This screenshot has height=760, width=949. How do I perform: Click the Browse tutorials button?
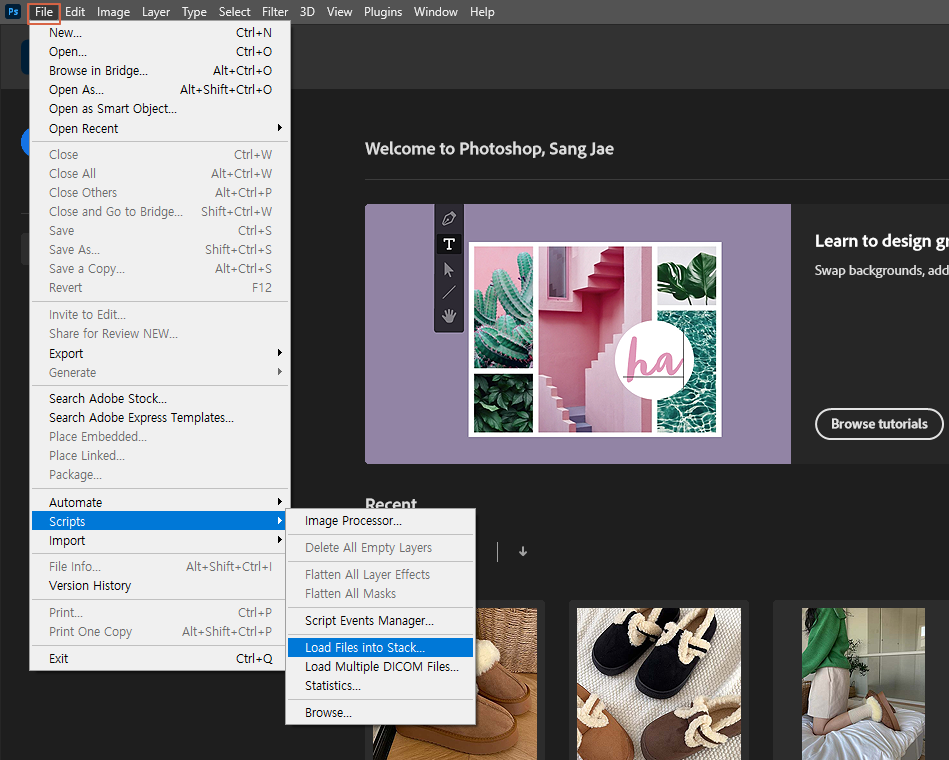(879, 424)
